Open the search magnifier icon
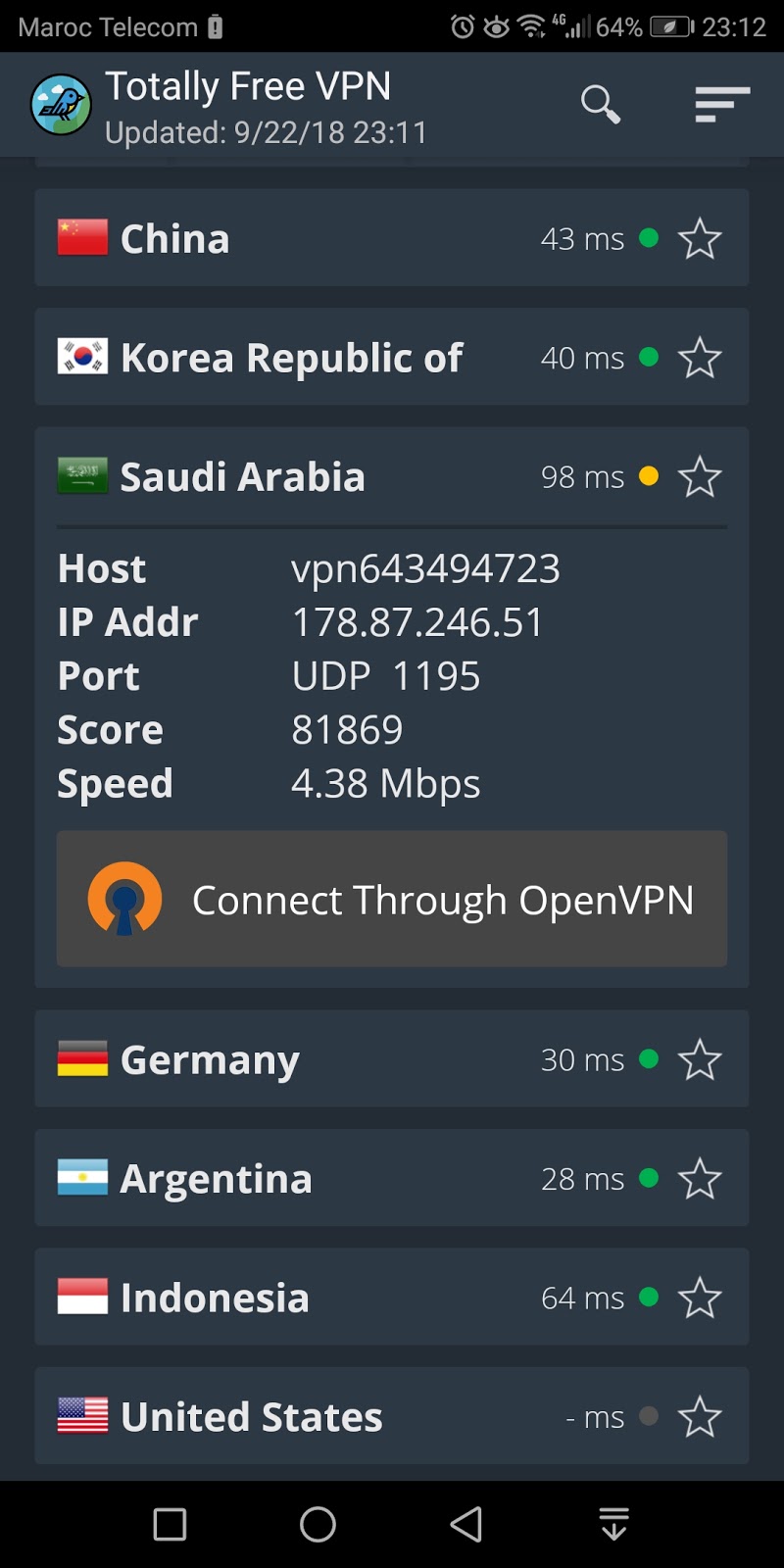 point(601,104)
